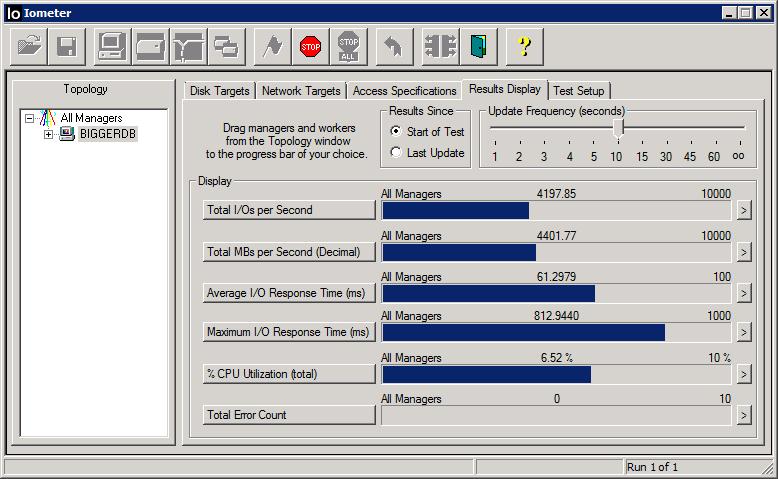This screenshot has height=479, width=778.
Task: Click the Iometer title bar logo
Action: 14,13
